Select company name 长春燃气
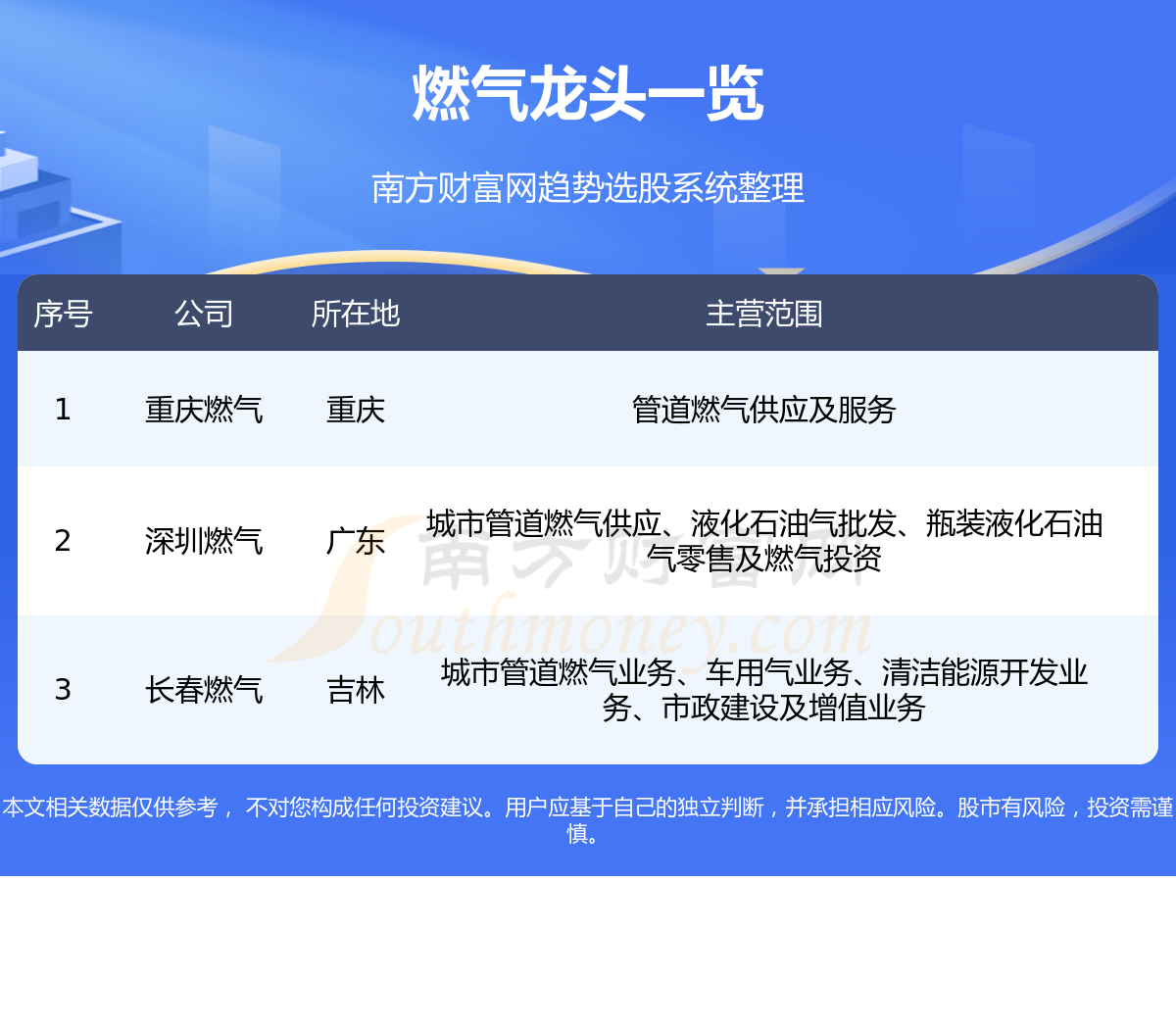 coord(204,689)
